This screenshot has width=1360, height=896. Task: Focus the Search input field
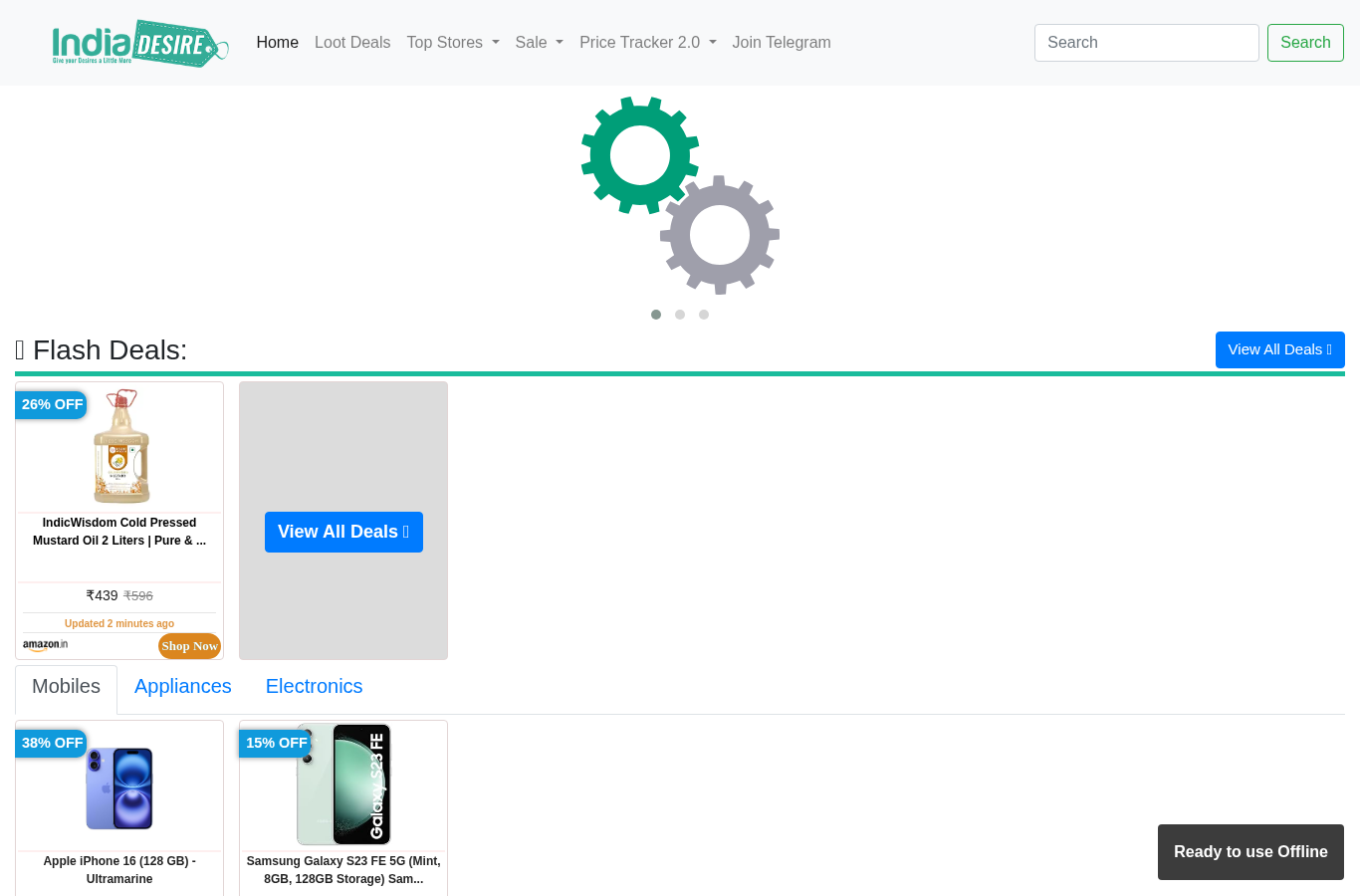[x=1147, y=43]
